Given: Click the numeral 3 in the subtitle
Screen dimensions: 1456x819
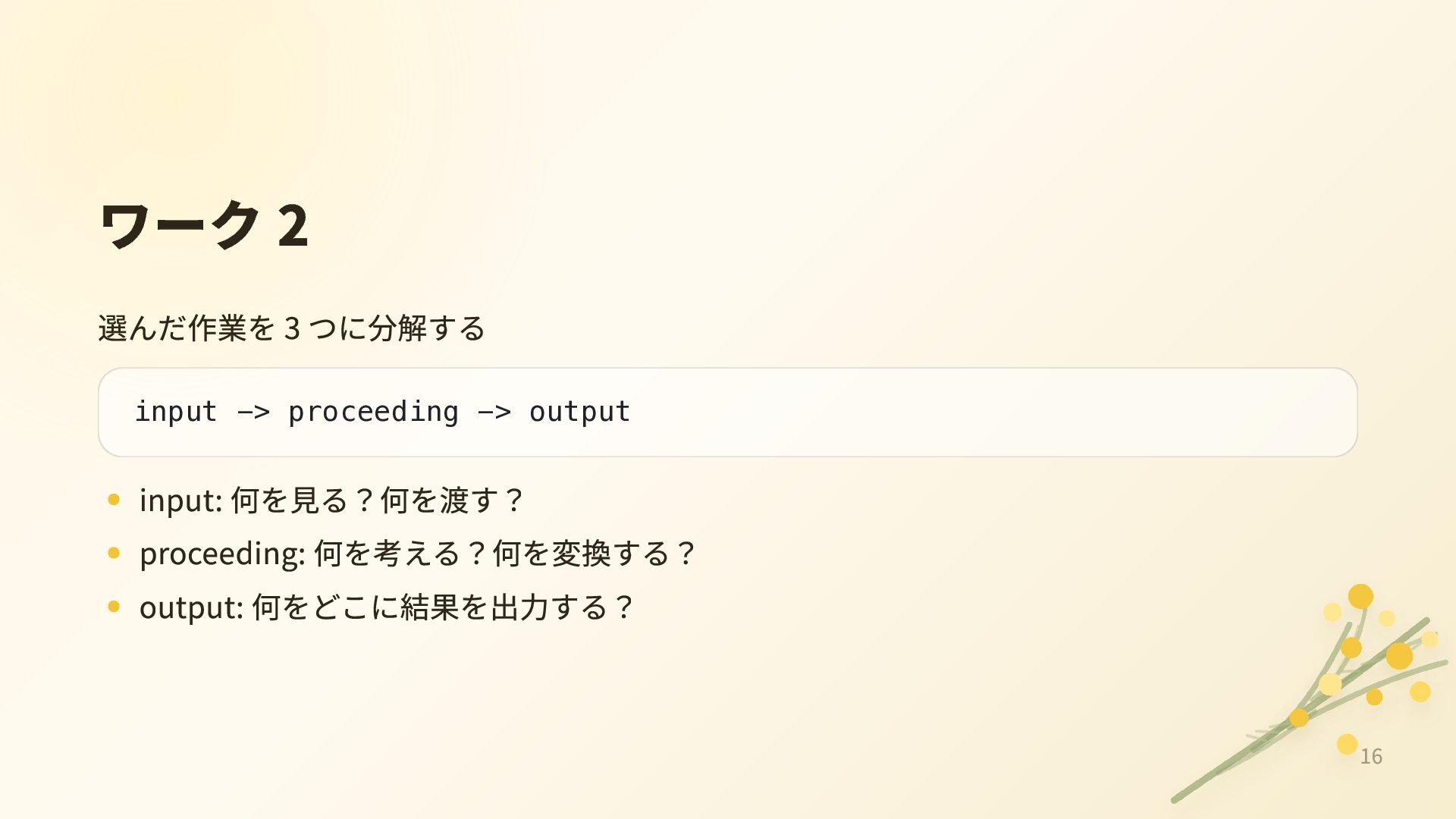Looking at the screenshot, I should tap(292, 329).
